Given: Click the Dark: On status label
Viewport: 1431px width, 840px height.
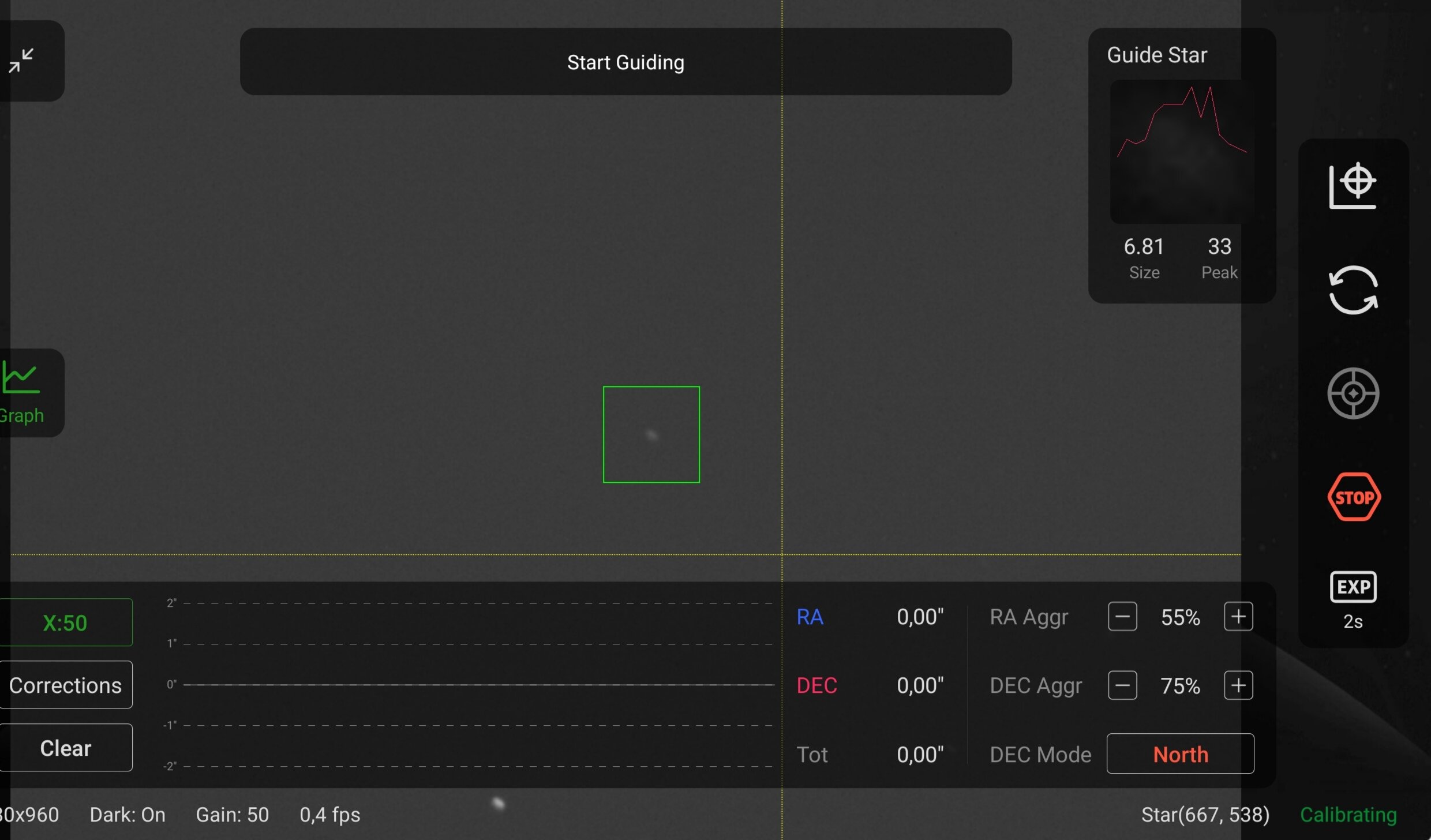Looking at the screenshot, I should click(128, 815).
